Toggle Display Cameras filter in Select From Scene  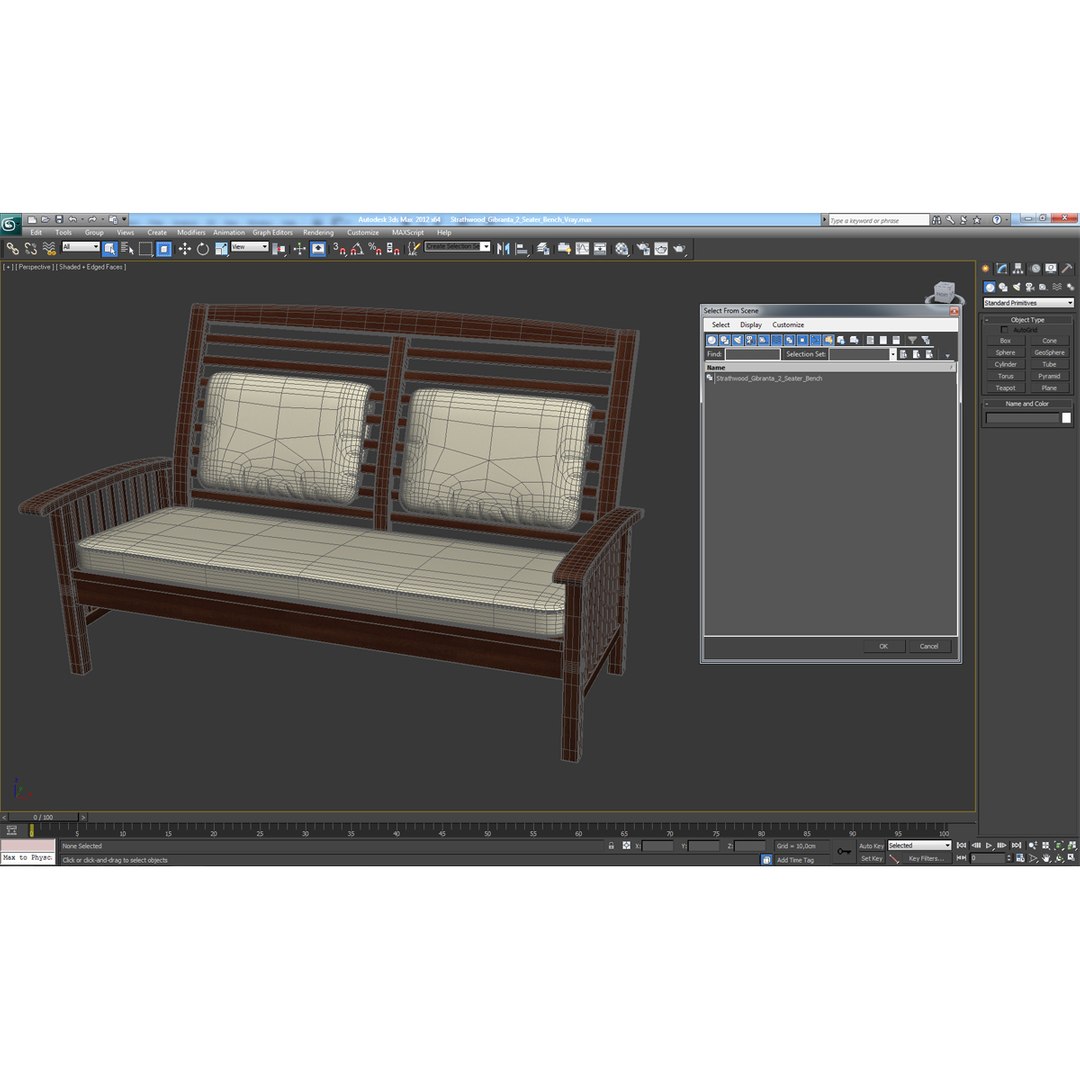[x=751, y=340]
